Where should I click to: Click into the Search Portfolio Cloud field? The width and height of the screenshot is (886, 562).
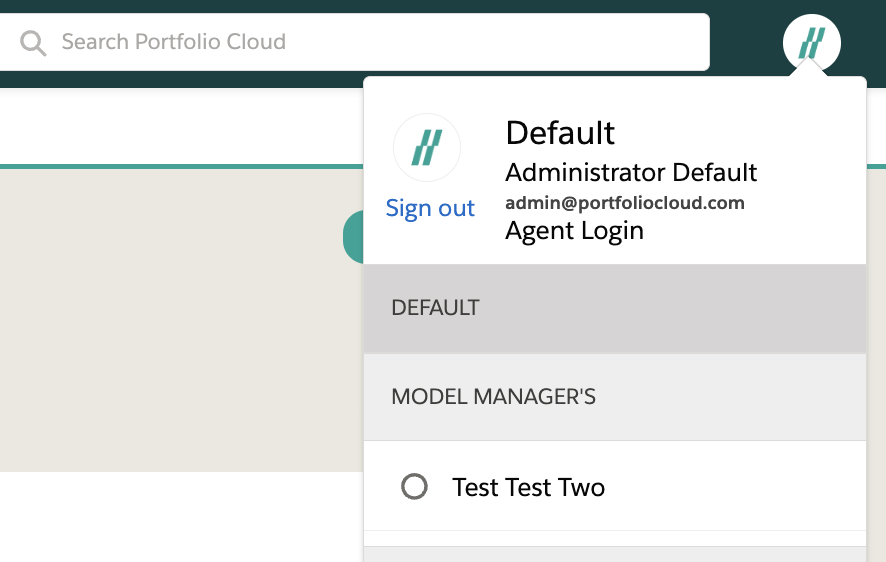(380, 42)
